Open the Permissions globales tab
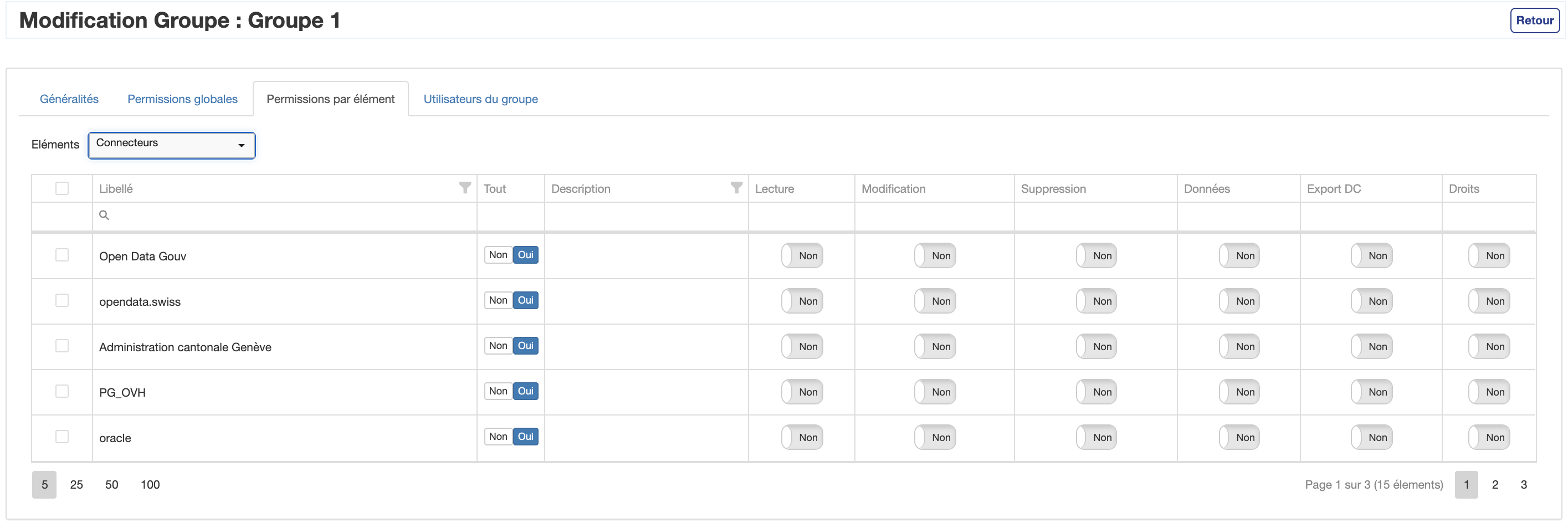The width and height of the screenshot is (1568, 523). point(182,99)
